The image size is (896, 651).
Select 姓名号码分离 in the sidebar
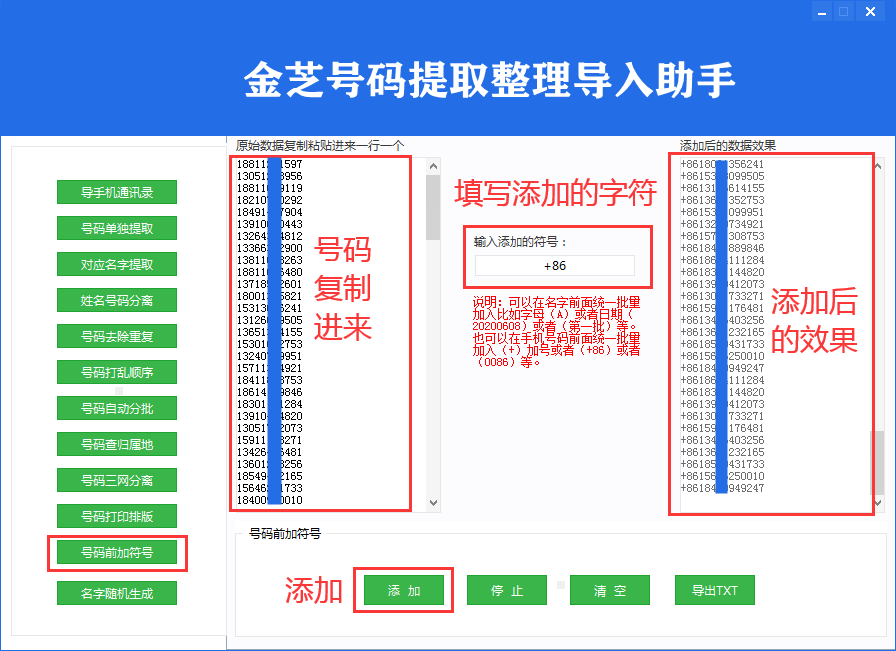(x=119, y=300)
